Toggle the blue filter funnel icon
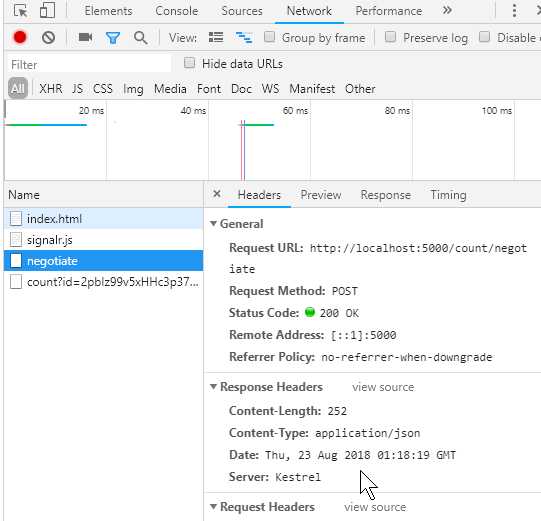The height and width of the screenshot is (521, 541). point(113,38)
